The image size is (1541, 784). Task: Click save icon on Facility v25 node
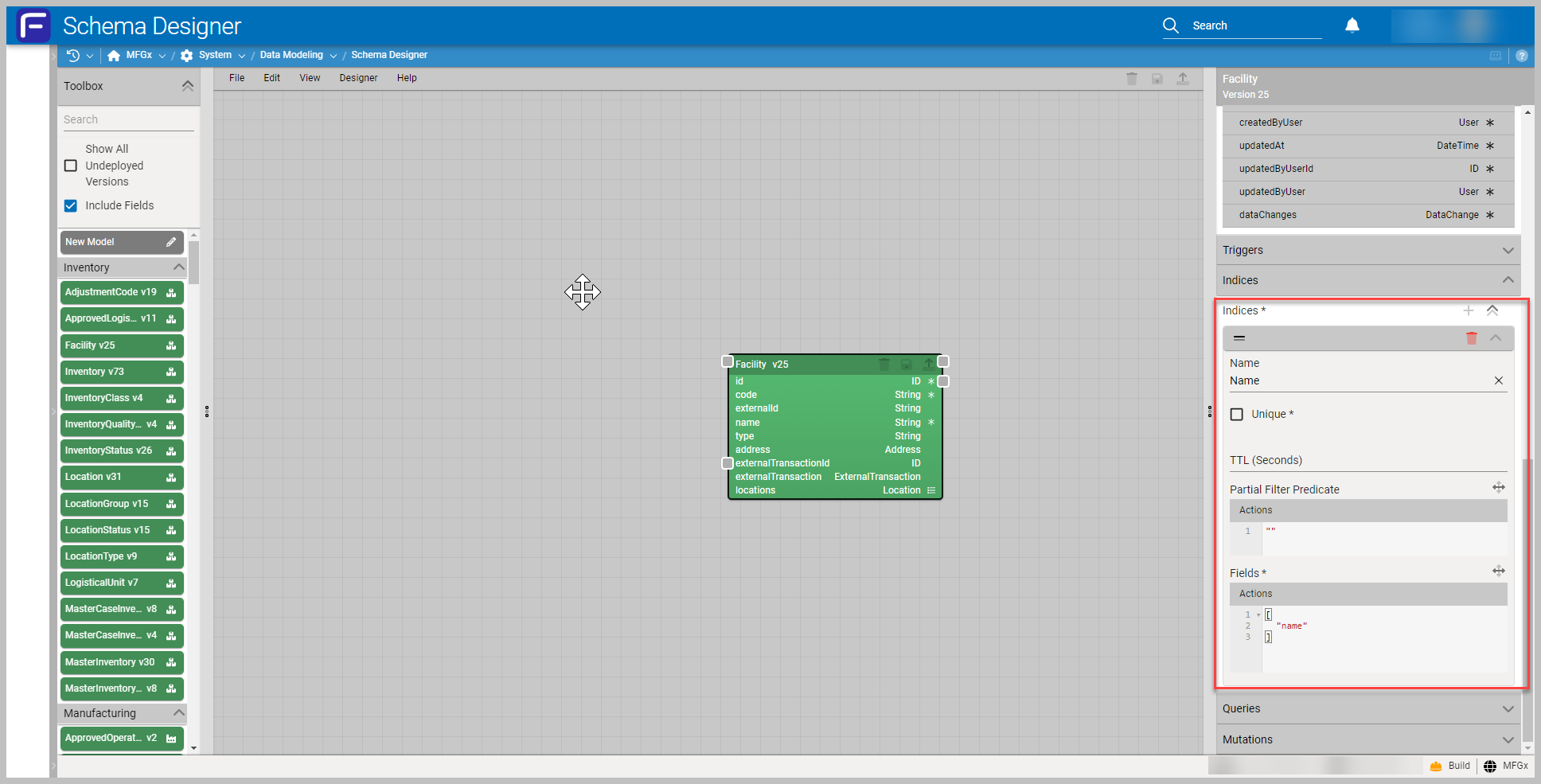[x=906, y=365]
